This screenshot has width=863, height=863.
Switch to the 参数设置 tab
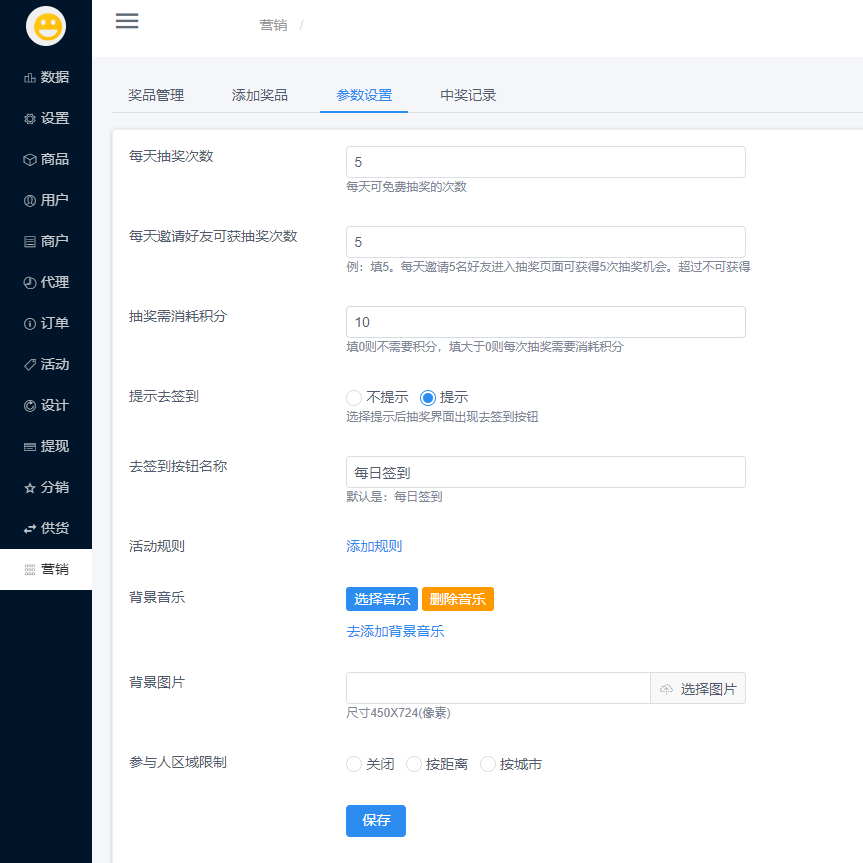pos(364,95)
